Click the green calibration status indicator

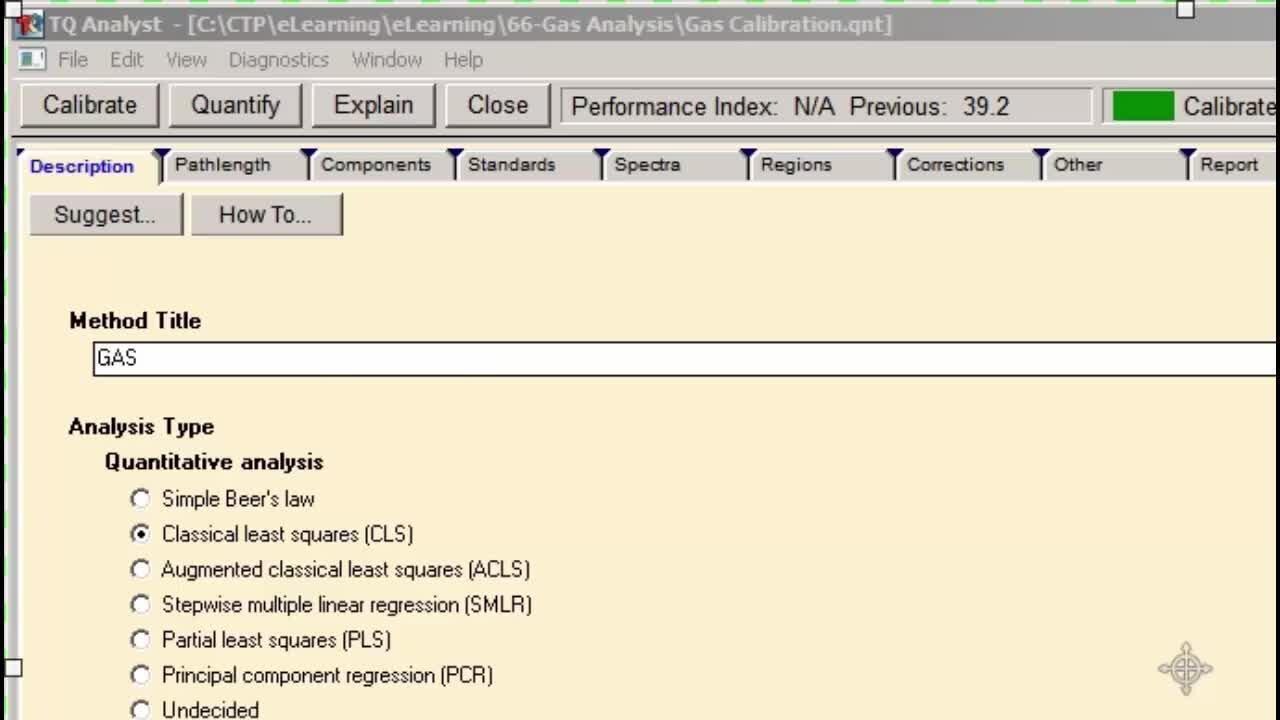(1142, 106)
